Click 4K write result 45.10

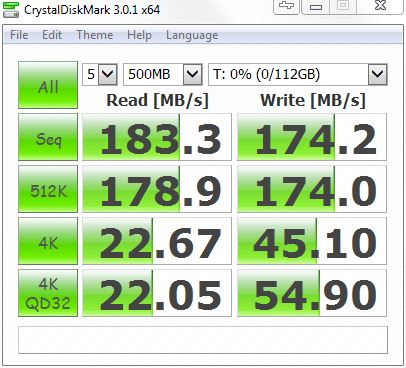pyautogui.click(x=312, y=241)
